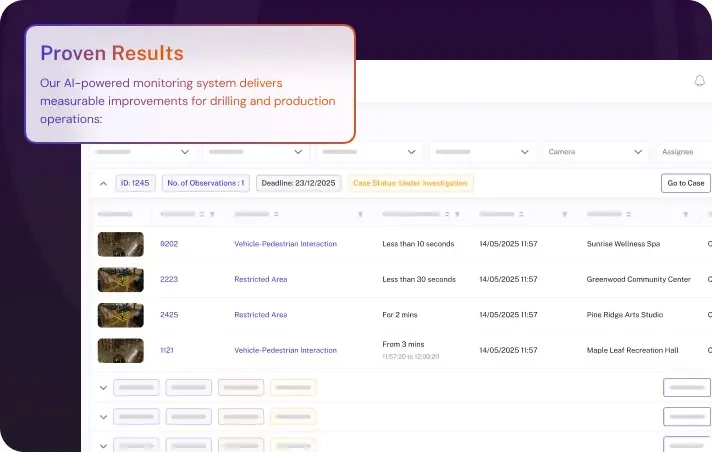The image size is (712, 452).
Task: Expand the second collapsed case group
Action: [x=104, y=417]
